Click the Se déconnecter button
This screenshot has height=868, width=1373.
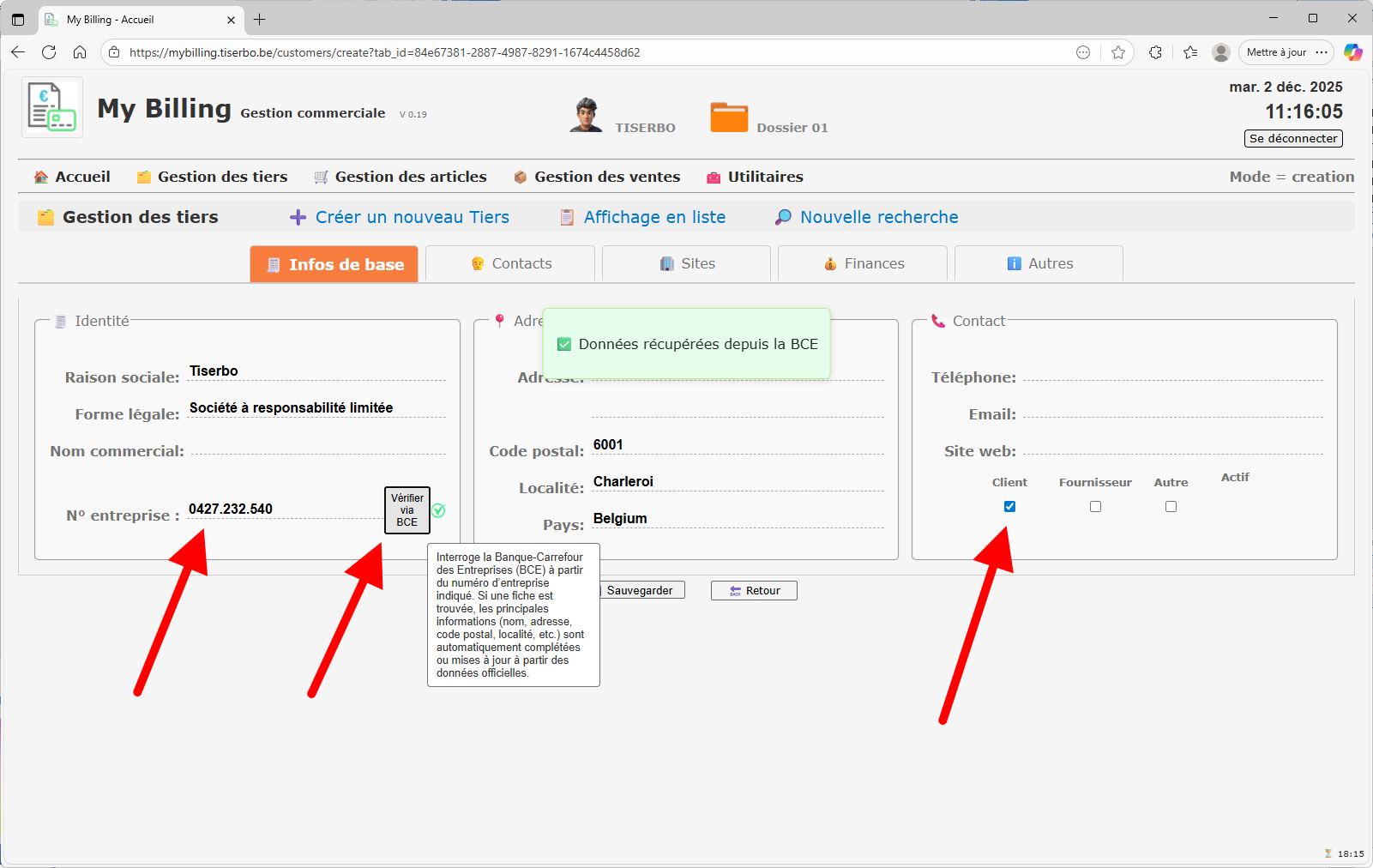(1292, 138)
